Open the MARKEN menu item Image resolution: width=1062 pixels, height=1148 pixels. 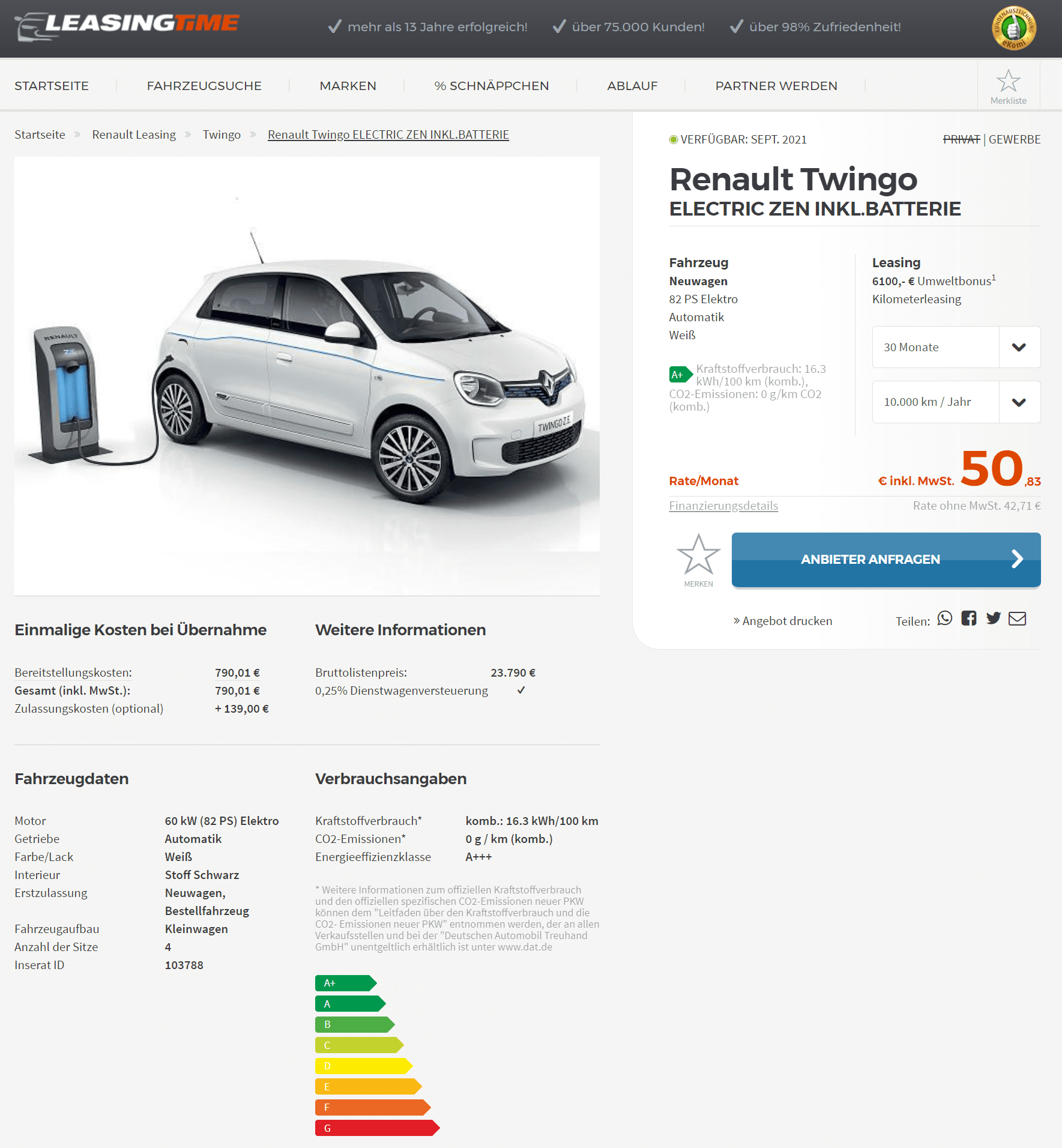pos(348,86)
